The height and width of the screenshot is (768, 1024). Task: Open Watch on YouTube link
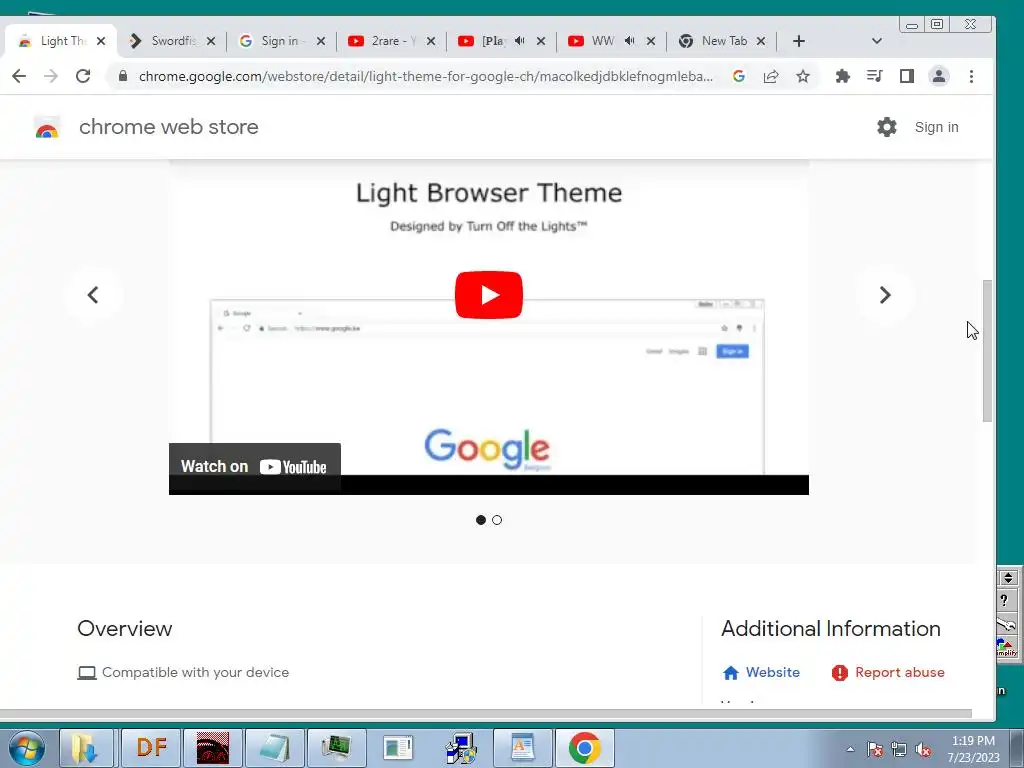pos(255,466)
